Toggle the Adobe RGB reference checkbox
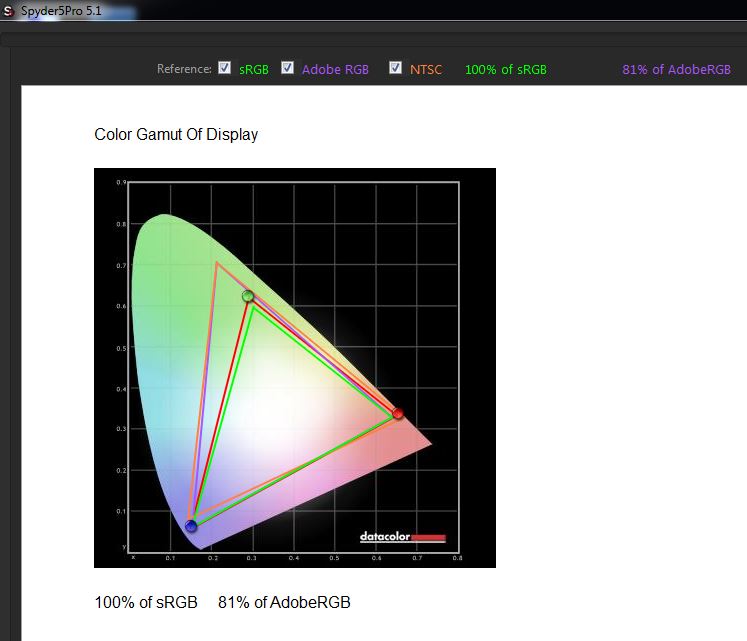 coord(287,68)
